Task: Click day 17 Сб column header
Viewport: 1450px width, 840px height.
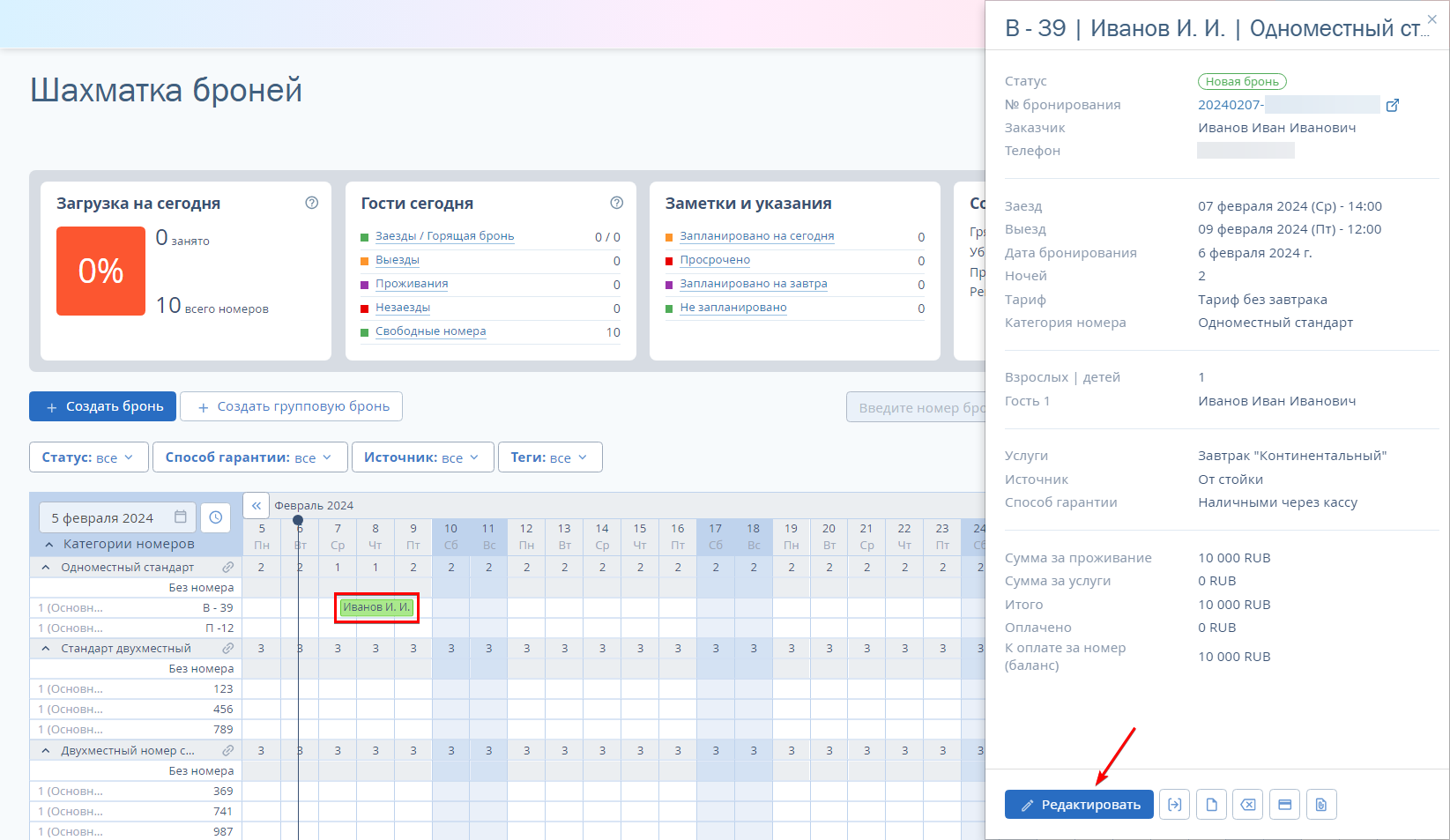Action: tap(715, 537)
